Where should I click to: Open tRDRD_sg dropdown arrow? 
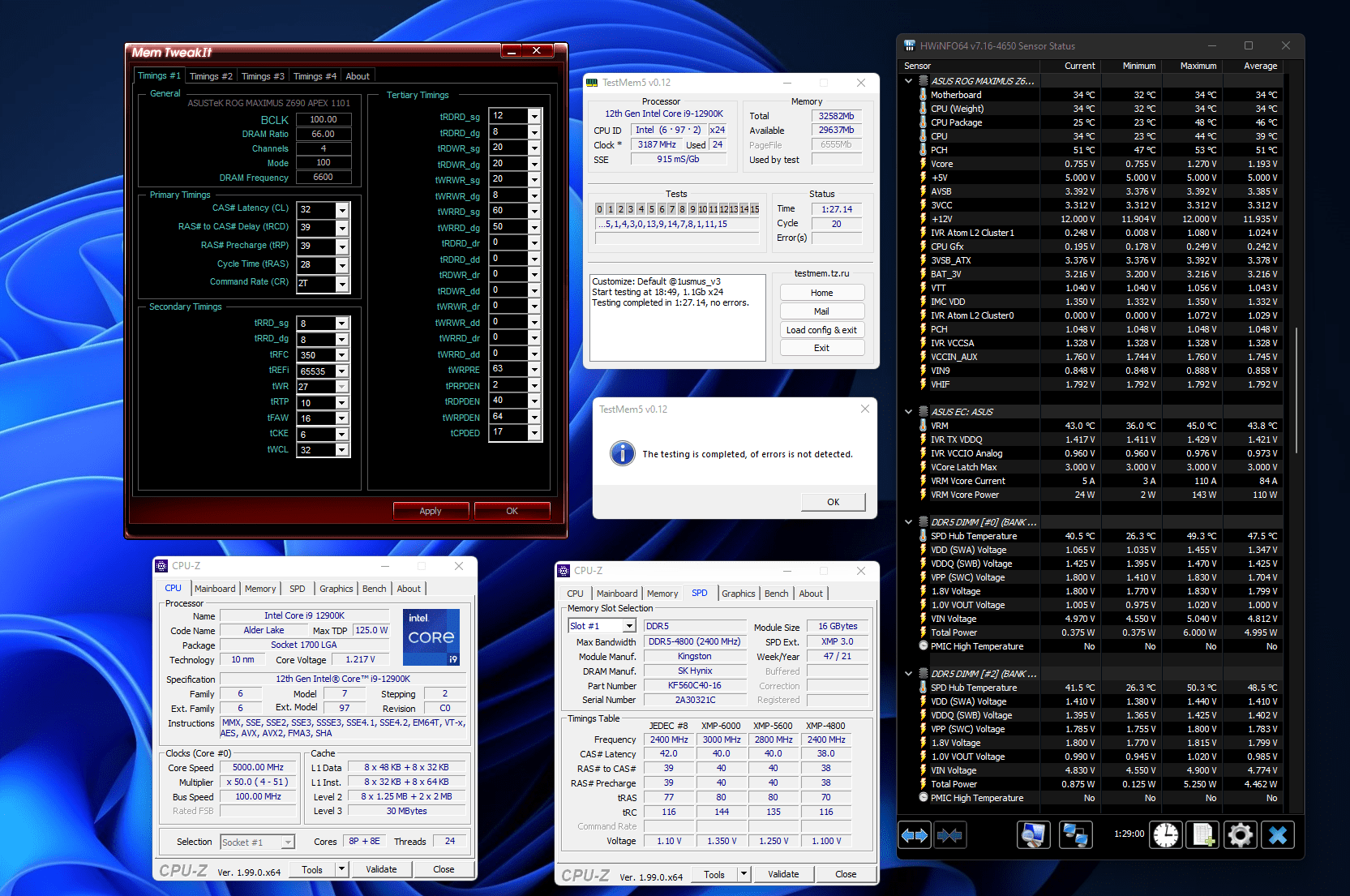pyautogui.click(x=534, y=117)
